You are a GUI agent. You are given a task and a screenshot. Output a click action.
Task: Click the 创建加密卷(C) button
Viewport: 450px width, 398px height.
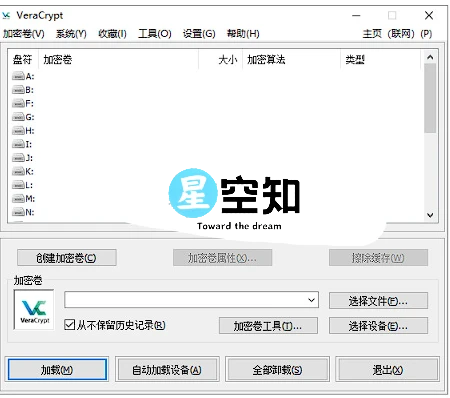(67, 258)
